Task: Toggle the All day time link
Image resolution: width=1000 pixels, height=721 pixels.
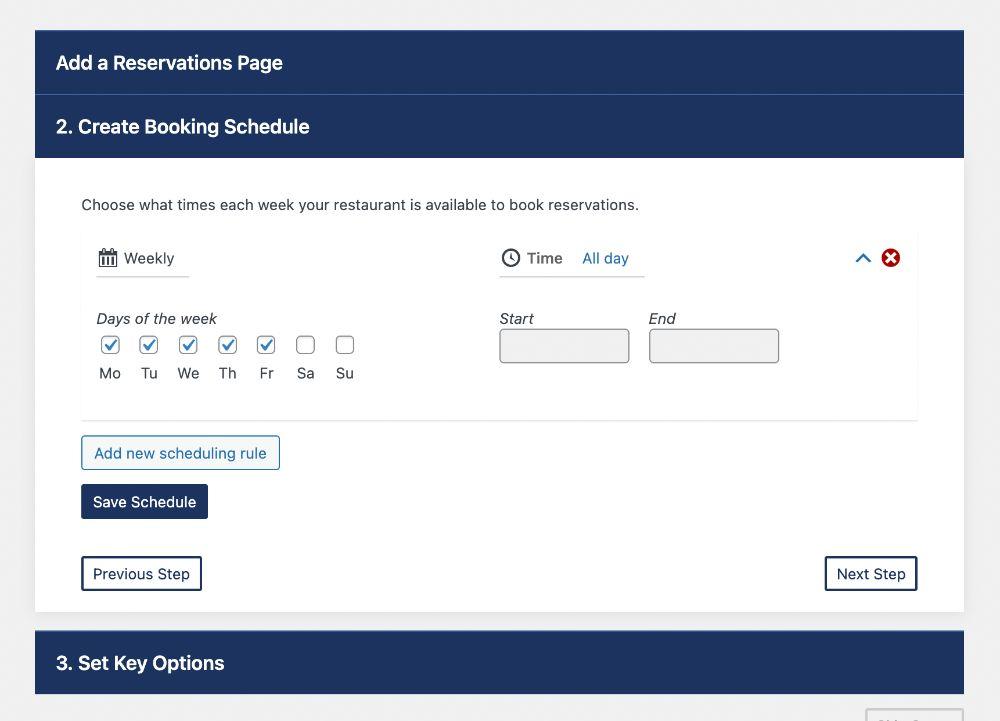Action: [605, 258]
